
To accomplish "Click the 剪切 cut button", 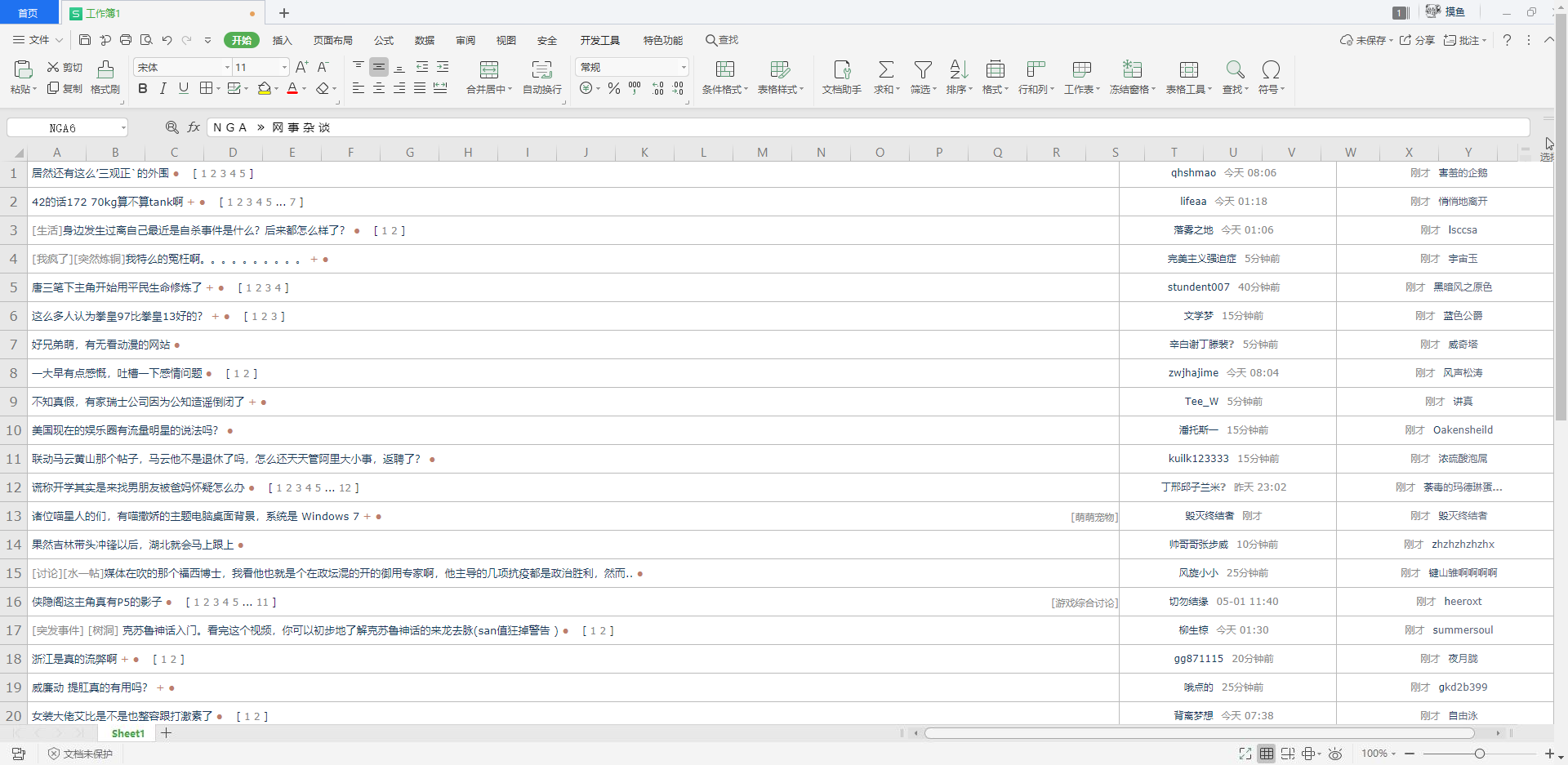I will coord(65,67).
